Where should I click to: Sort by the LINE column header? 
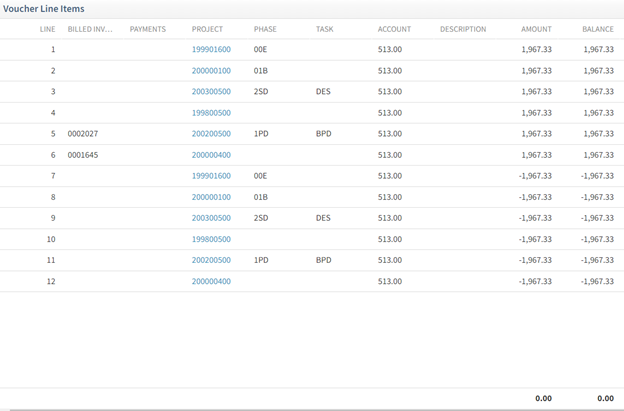(47, 29)
